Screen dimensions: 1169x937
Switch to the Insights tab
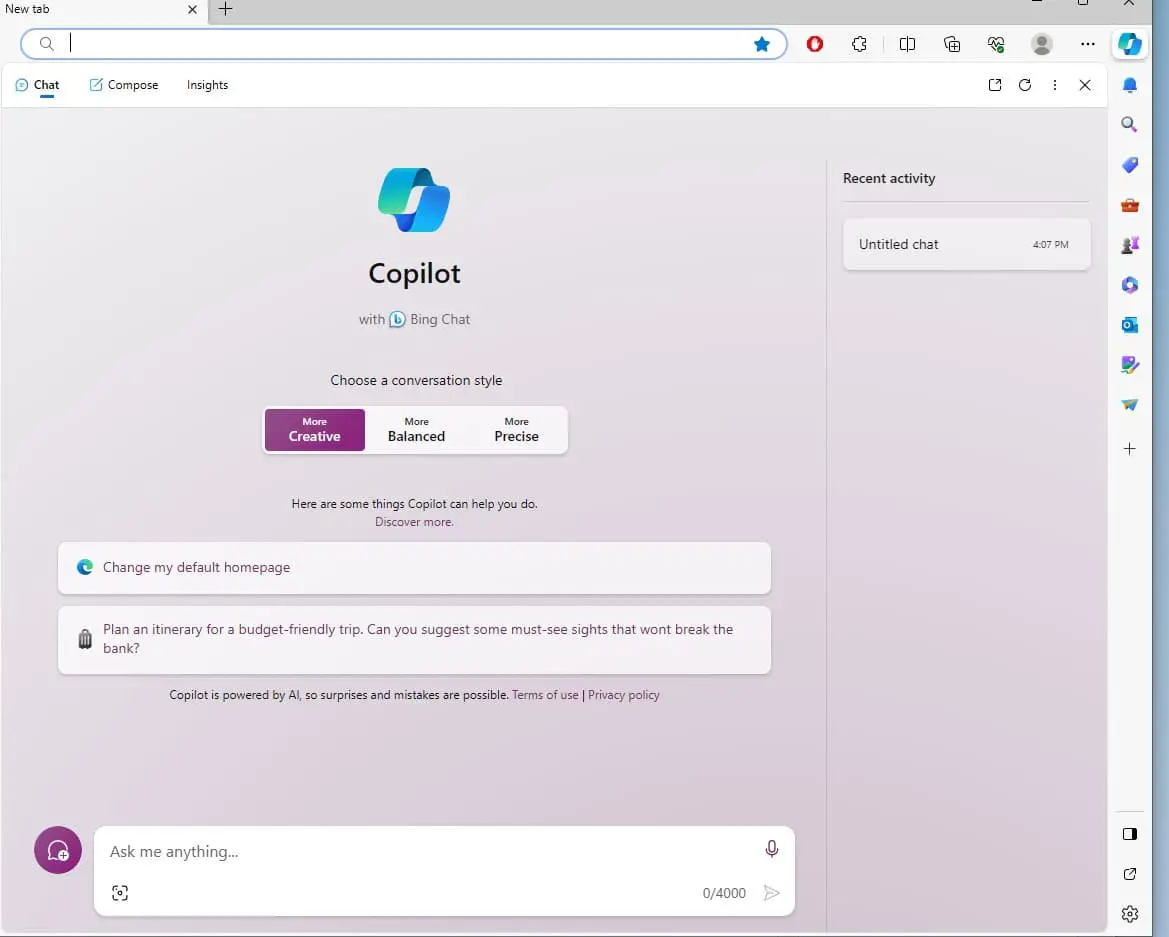tap(207, 85)
